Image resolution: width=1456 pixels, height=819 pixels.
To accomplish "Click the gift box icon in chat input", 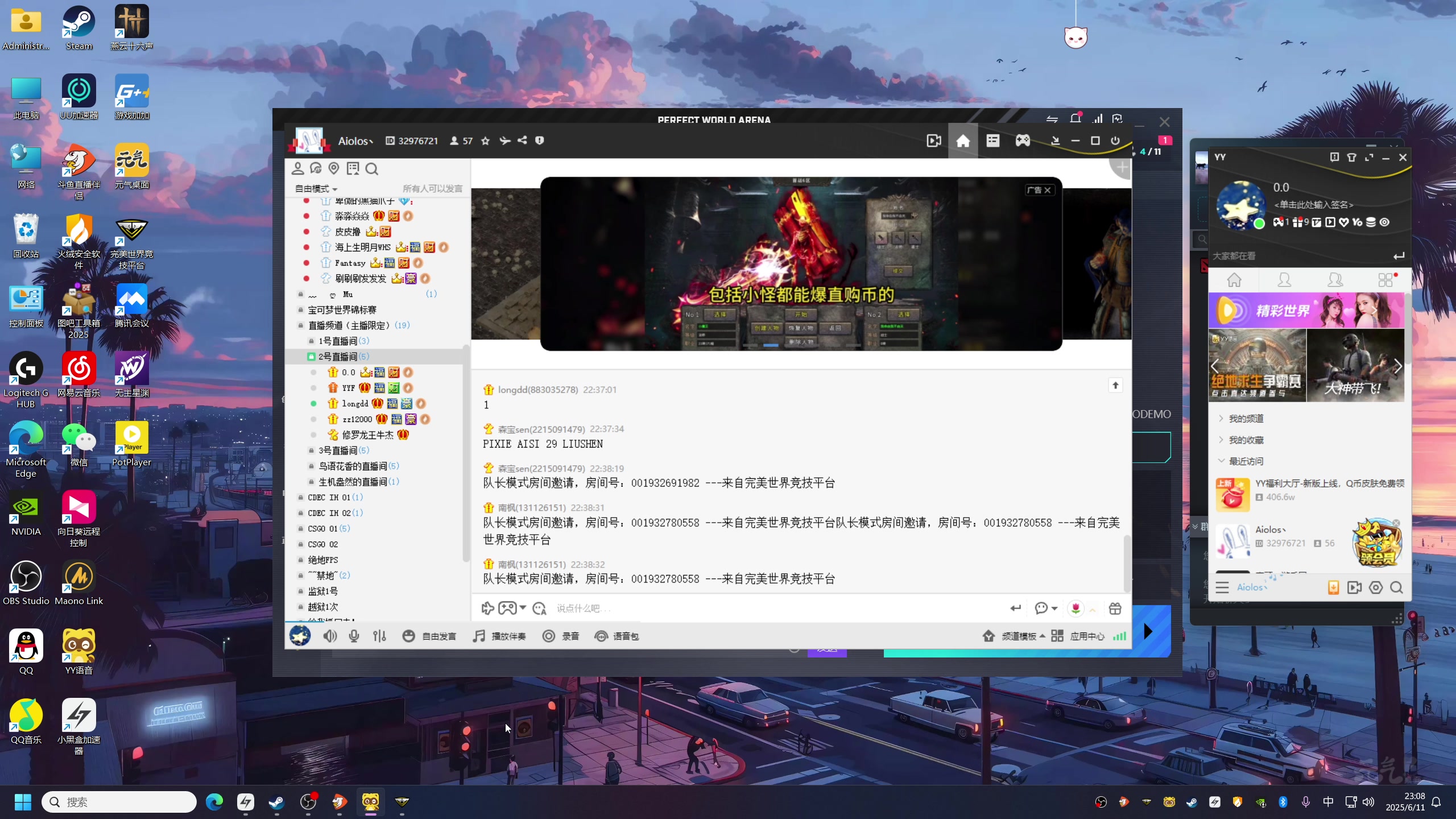I will 1115,608.
